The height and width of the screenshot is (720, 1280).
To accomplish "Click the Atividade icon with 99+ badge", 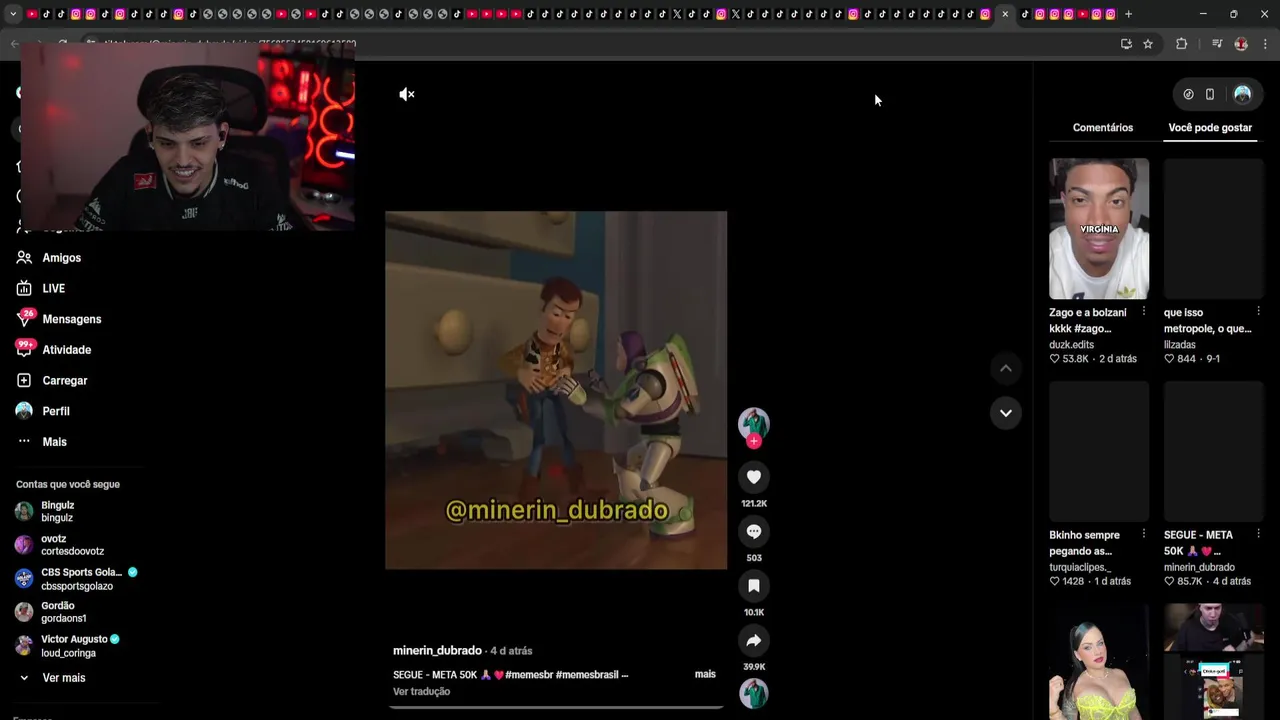I will [25, 348].
